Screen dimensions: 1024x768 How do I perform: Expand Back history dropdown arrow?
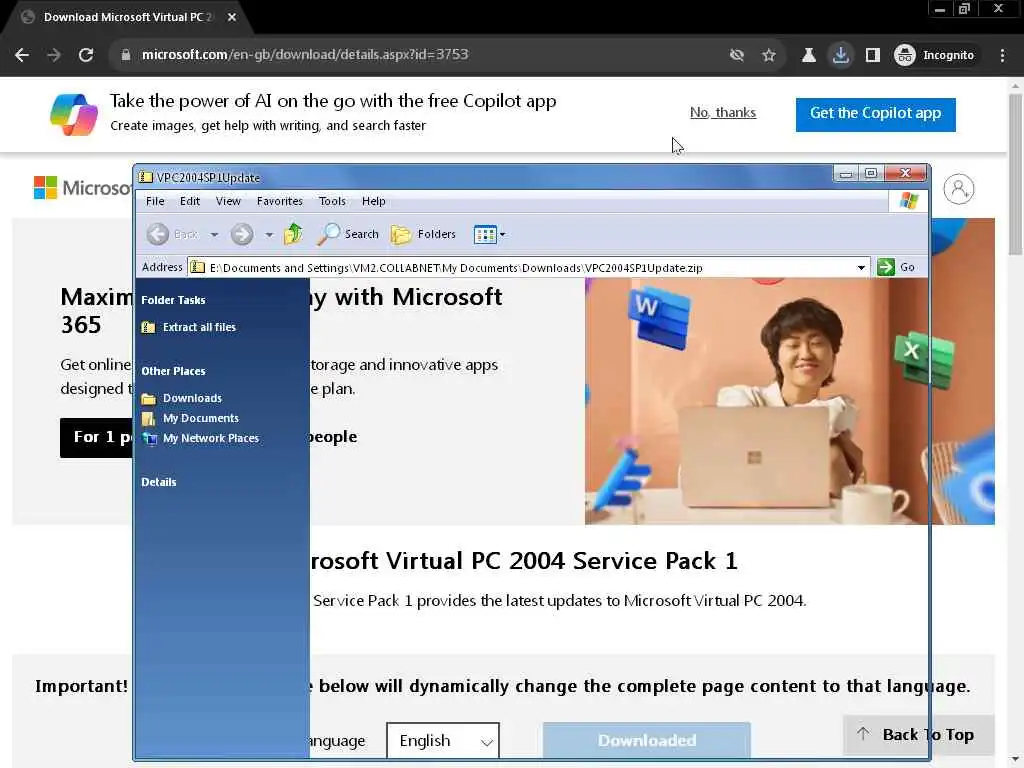(214, 234)
